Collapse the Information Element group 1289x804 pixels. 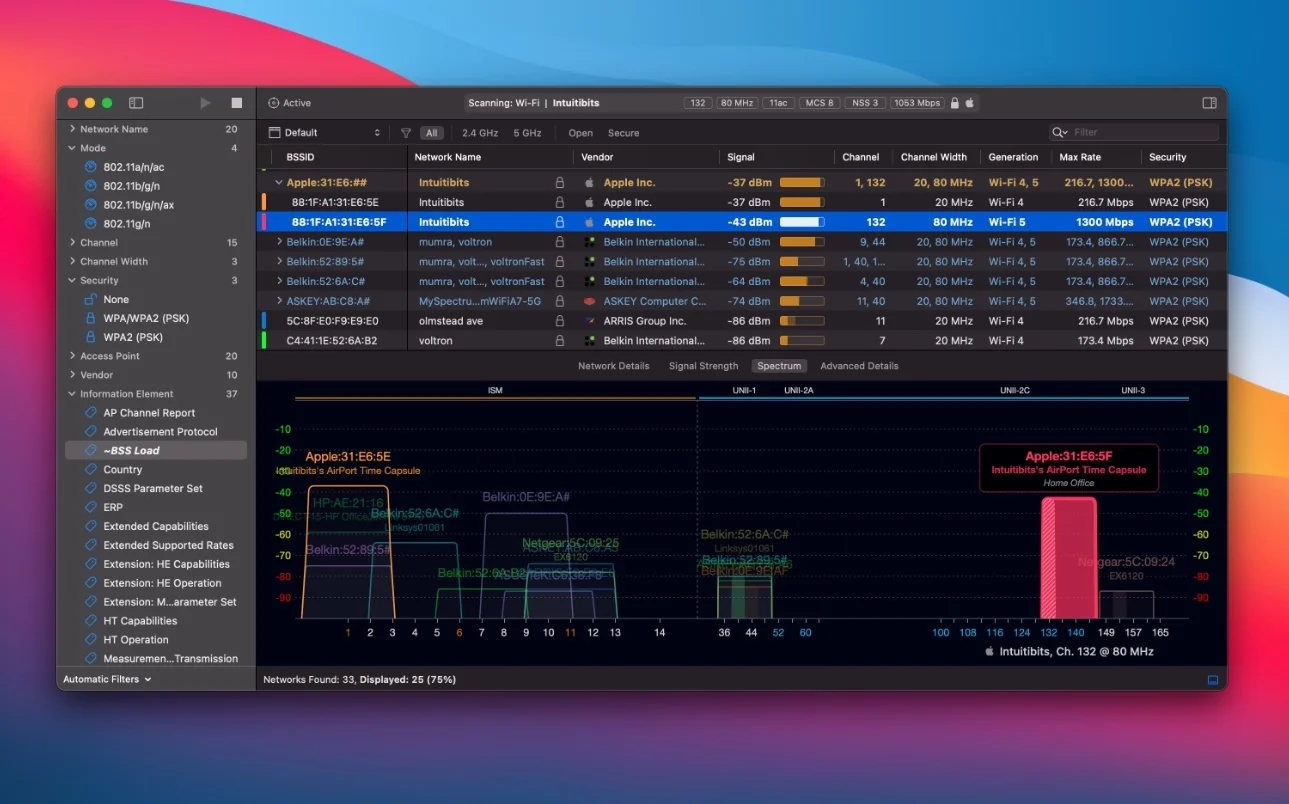point(72,394)
